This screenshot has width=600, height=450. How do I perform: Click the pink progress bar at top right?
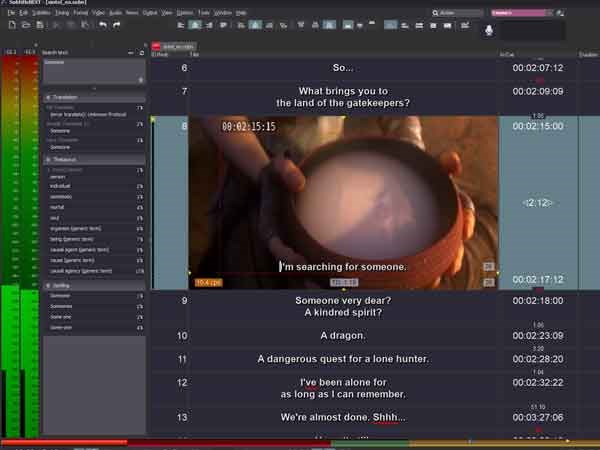(x=522, y=13)
